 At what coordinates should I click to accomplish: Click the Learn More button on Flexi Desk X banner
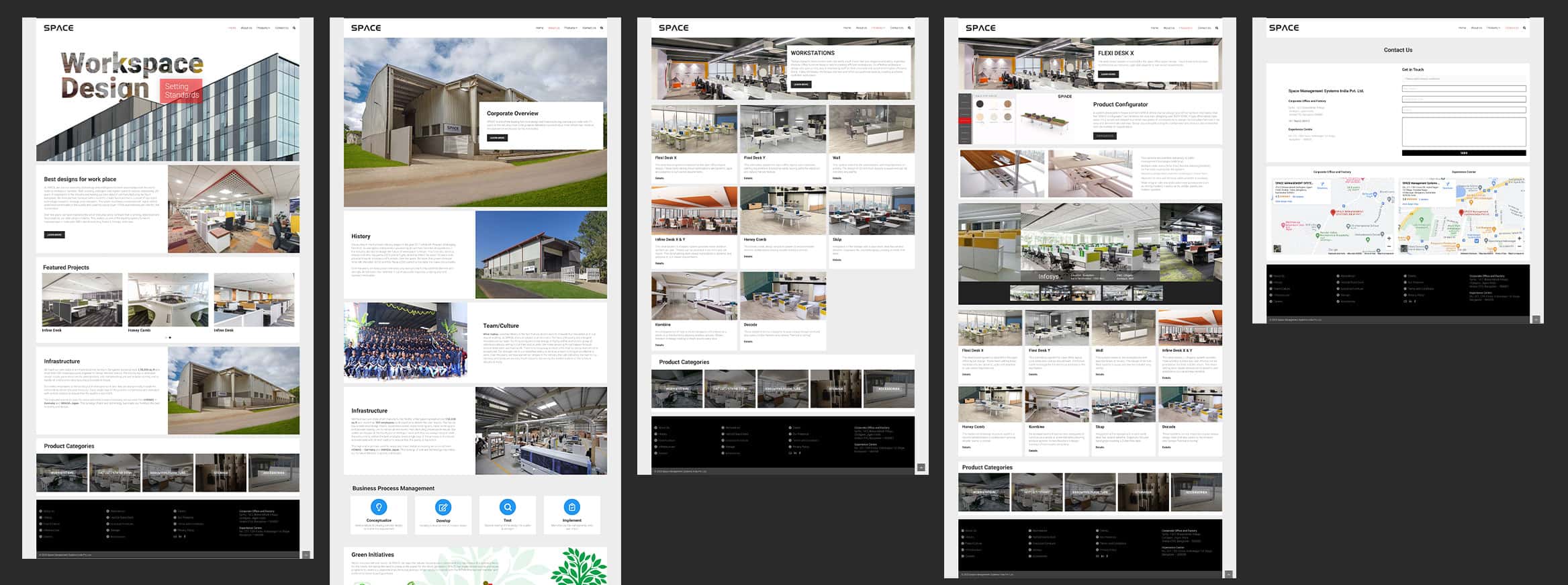pyautogui.click(x=1108, y=74)
